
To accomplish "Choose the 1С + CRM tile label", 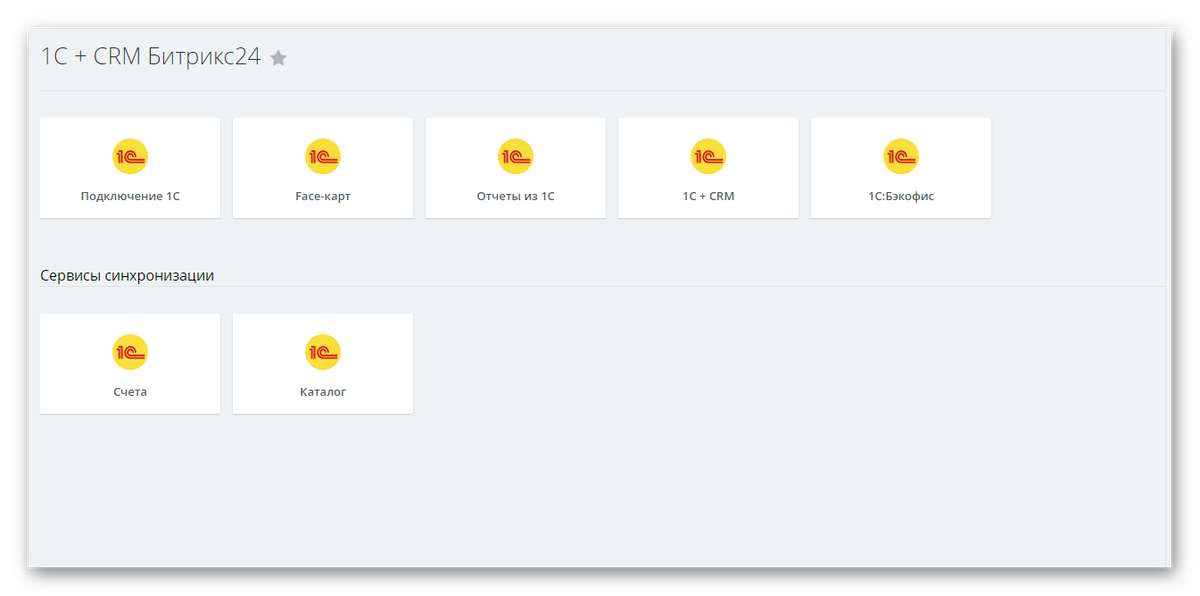I will [x=708, y=196].
